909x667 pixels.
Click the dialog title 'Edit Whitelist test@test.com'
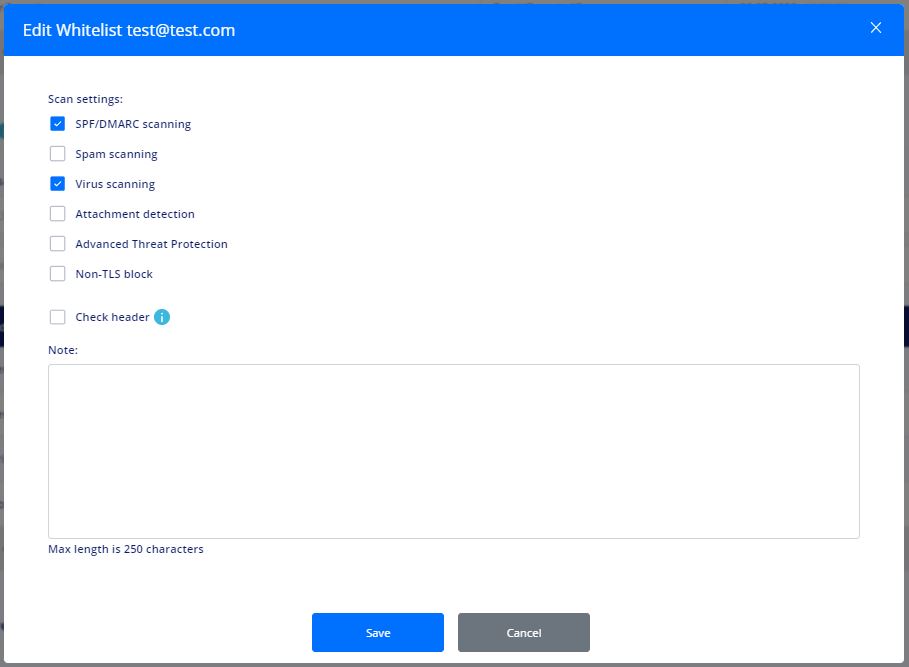coord(129,30)
